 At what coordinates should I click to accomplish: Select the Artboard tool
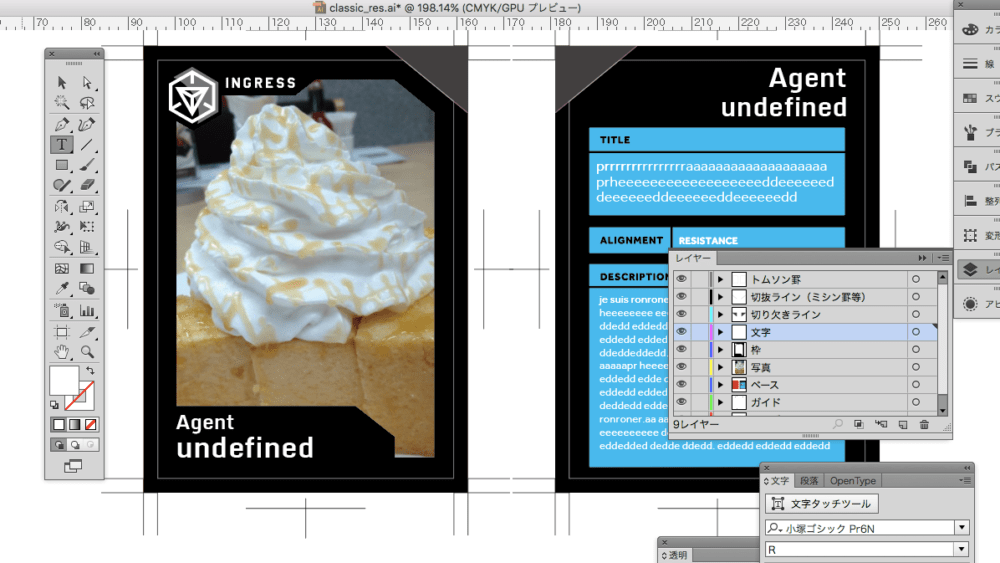click(62, 332)
